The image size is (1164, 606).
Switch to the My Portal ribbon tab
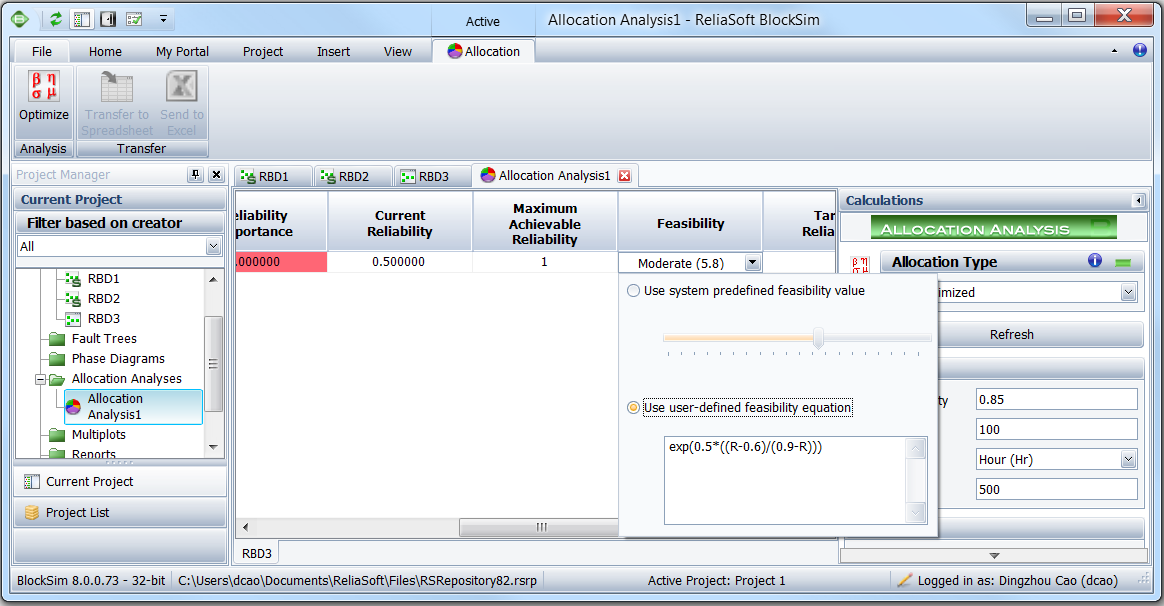tap(183, 51)
